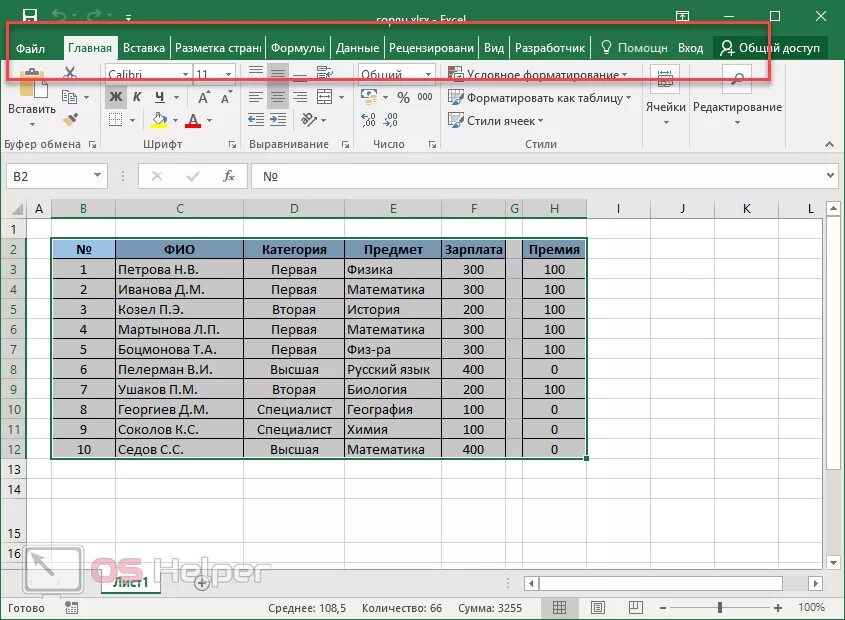The height and width of the screenshot is (620, 845).
Task: Click the Select All corner triangle
Action: coord(17,209)
